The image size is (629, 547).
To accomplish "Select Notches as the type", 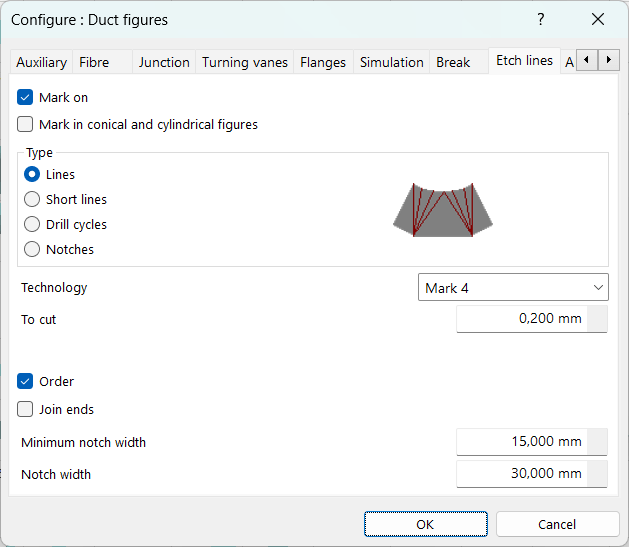I will pos(32,249).
